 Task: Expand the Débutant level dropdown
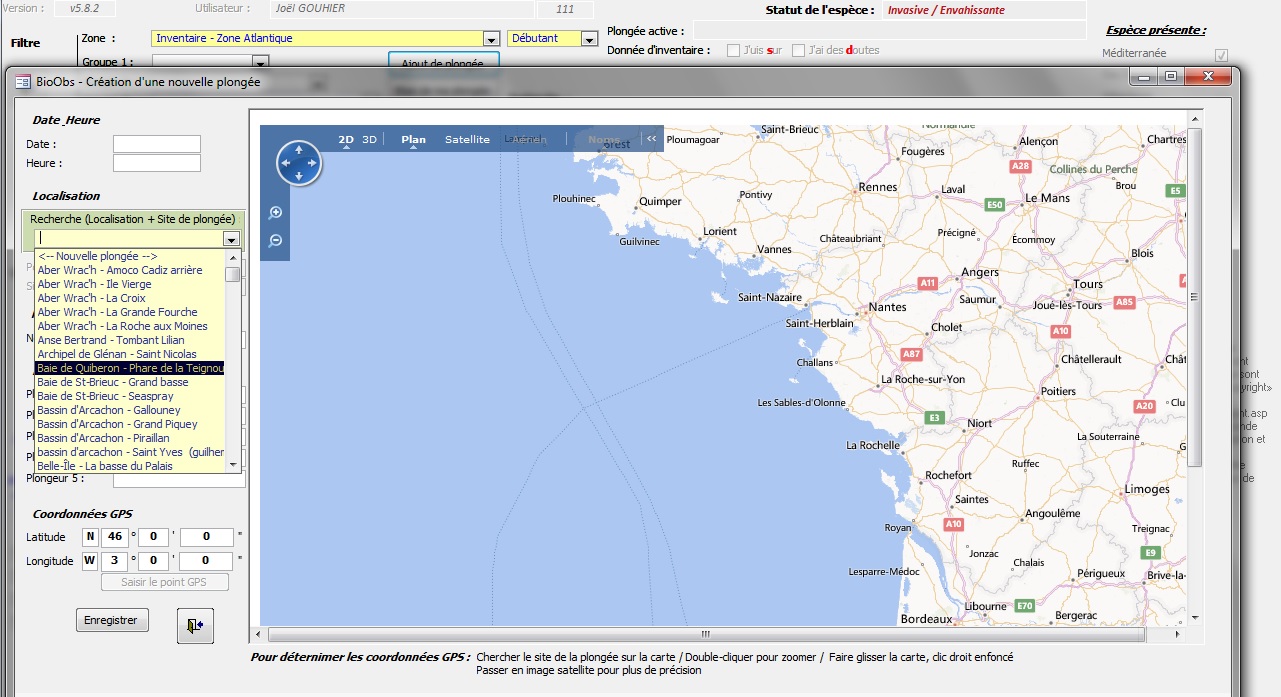(x=590, y=39)
